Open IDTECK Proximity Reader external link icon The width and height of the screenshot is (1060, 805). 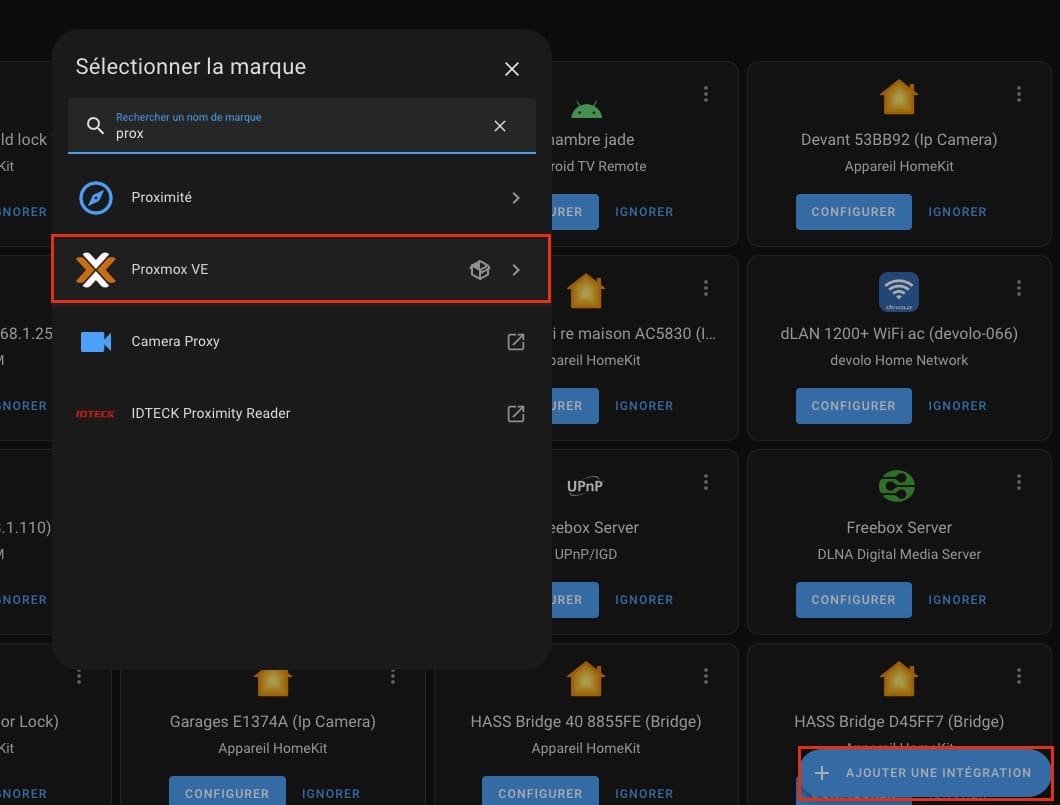click(x=516, y=414)
